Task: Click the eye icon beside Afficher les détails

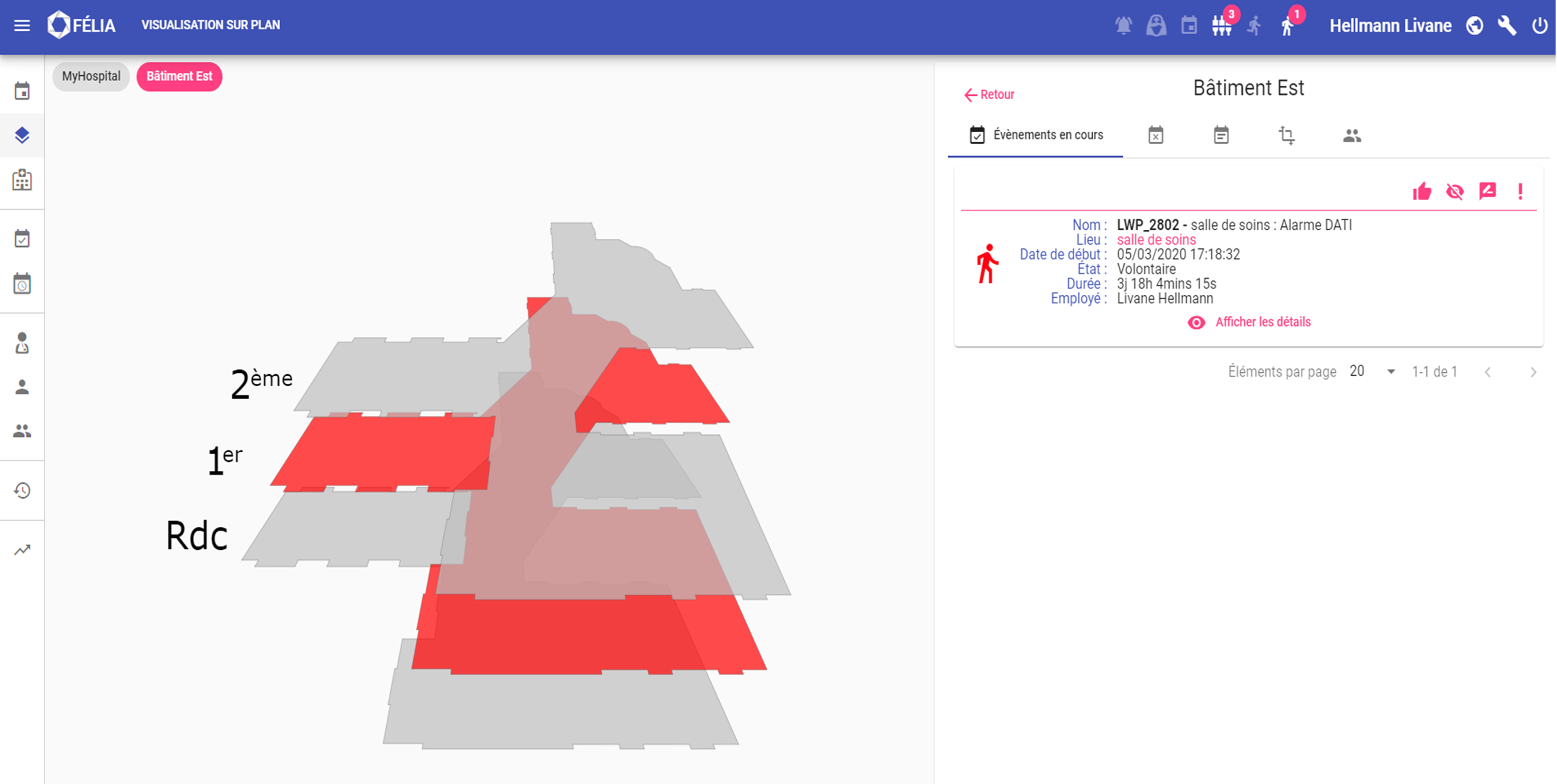Action: tap(1196, 323)
